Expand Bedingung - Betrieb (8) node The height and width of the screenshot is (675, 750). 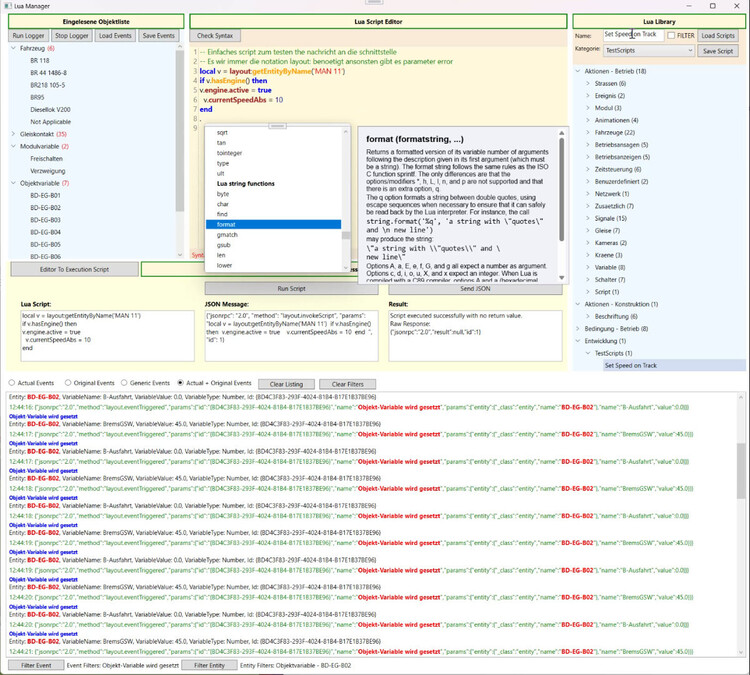click(578, 329)
